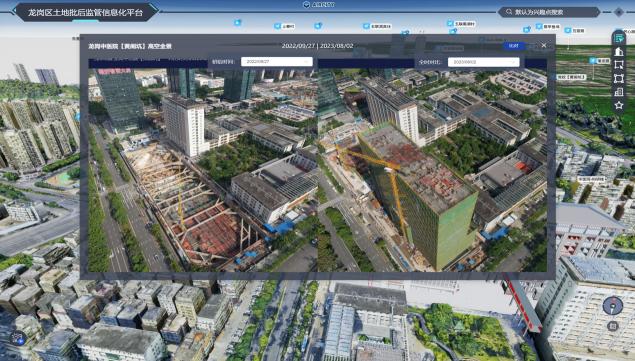Click the search magnifier icon
This screenshot has height=361, width=635.
tap(509, 12)
